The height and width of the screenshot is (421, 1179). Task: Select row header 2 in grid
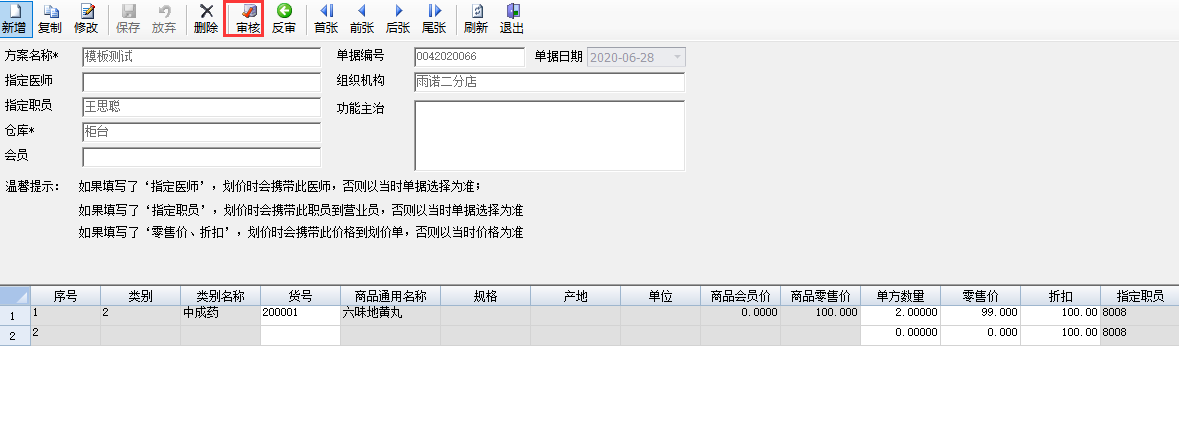15,336
